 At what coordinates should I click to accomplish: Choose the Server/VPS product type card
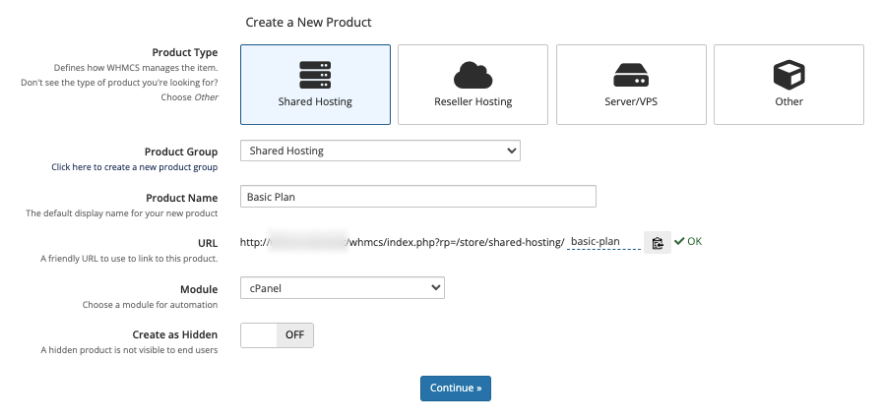631,84
